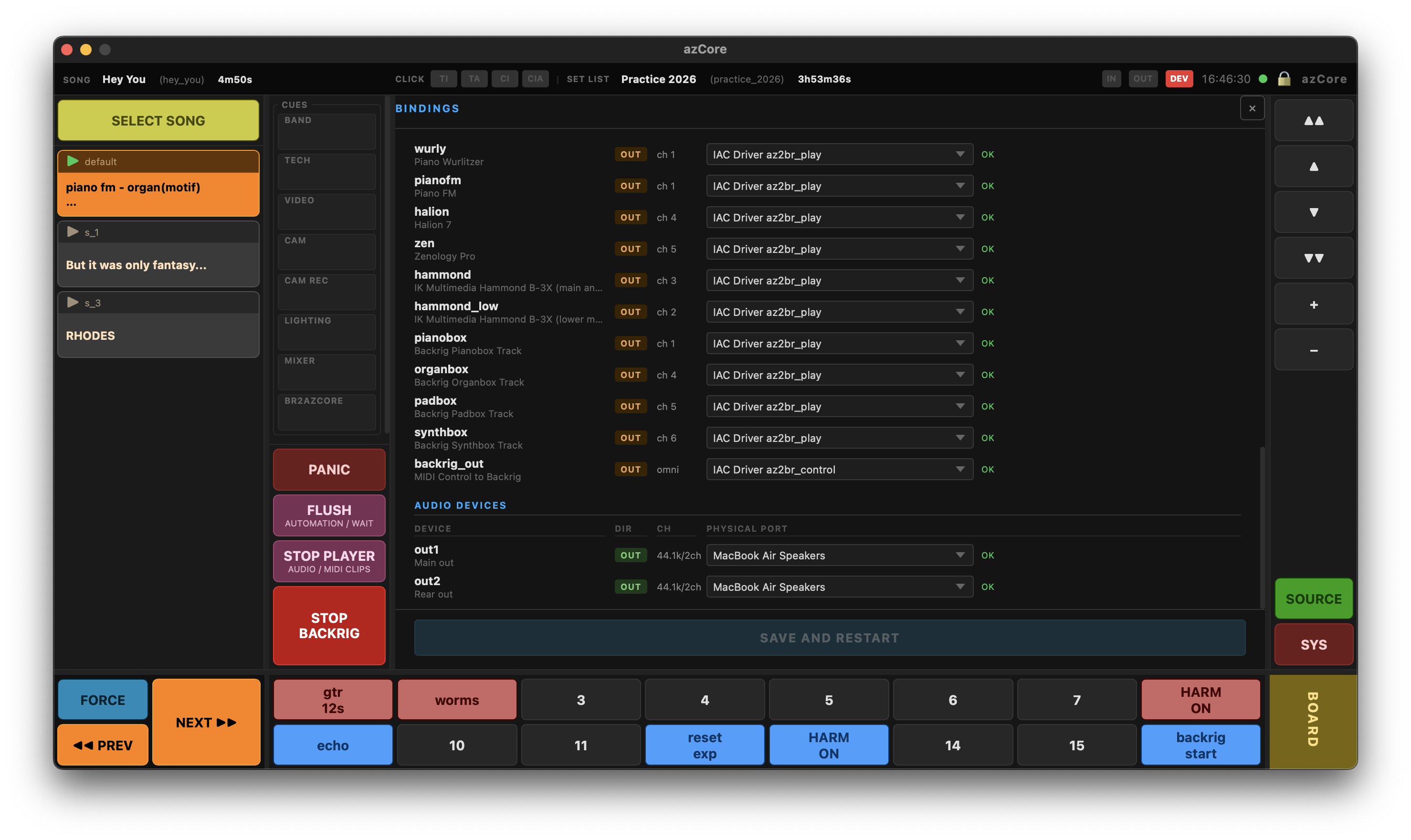This screenshot has height=840, width=1411.
Task: Select the play icon next to default section
Action: [73, 161]
